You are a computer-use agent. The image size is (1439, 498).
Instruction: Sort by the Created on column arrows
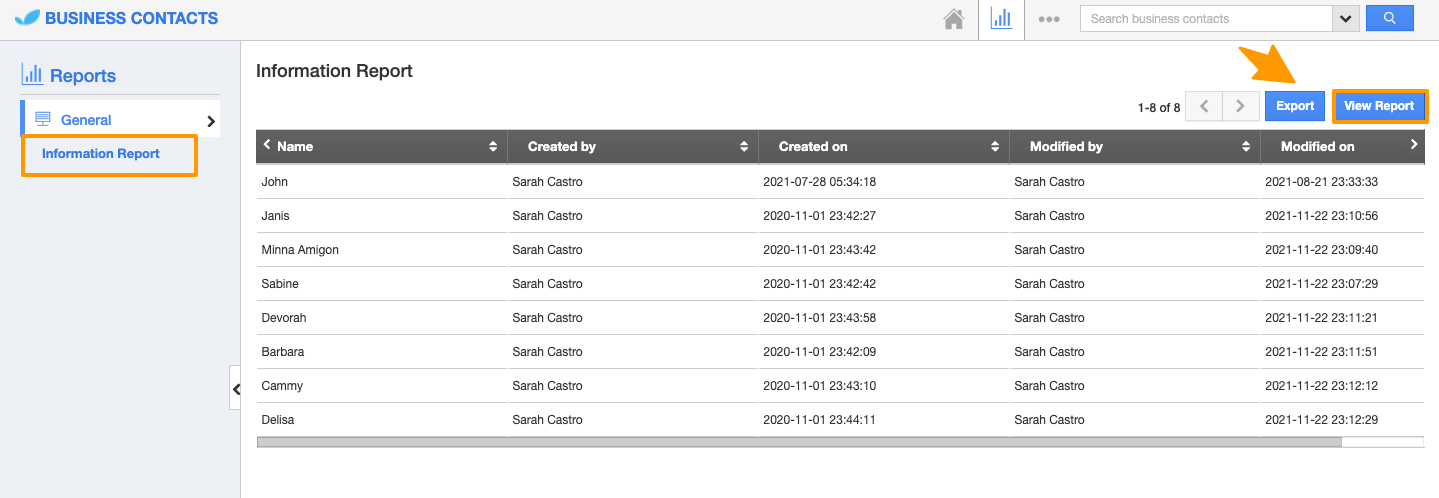[995, 146]
